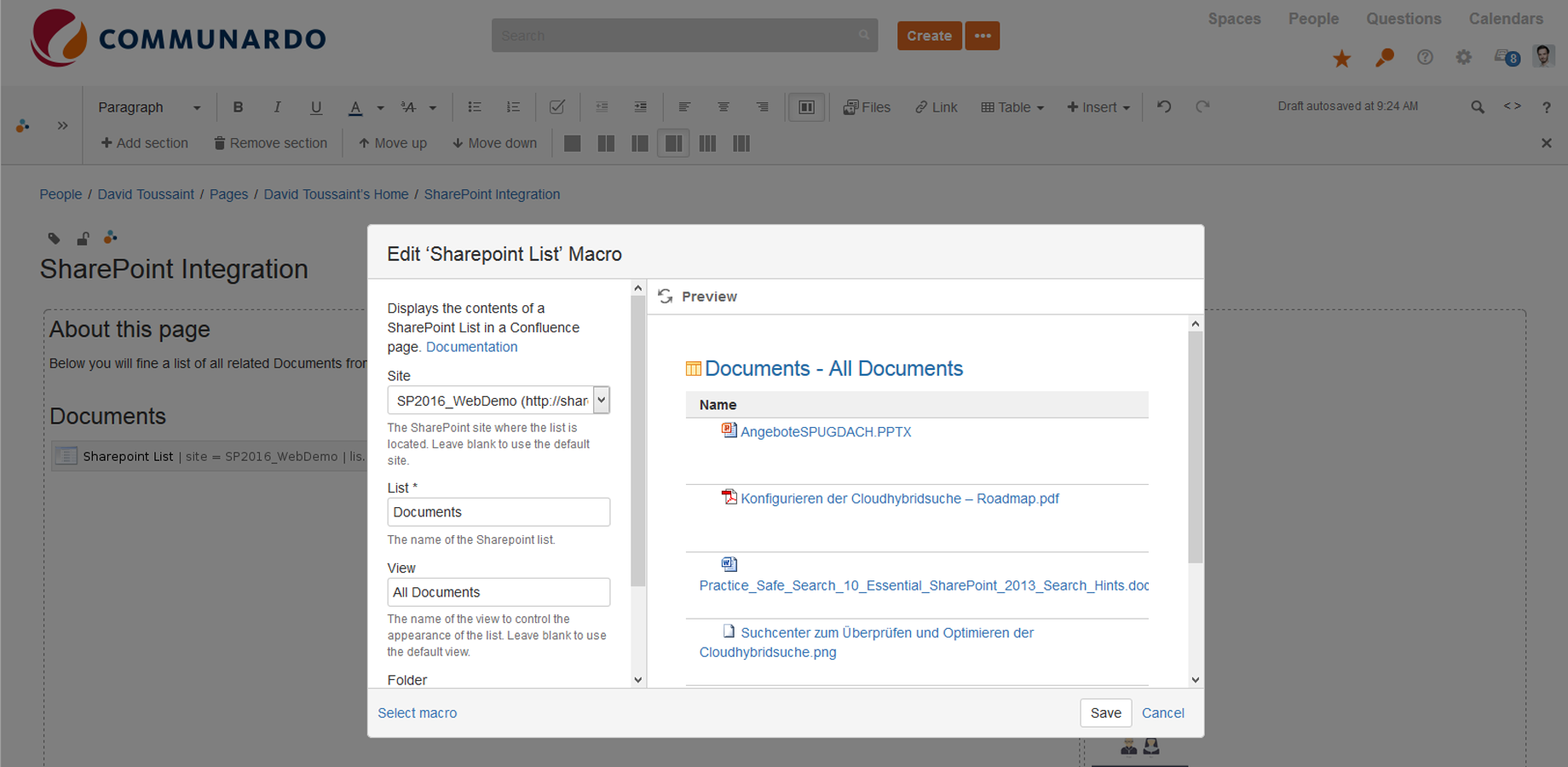Screen dimensions: 1568x767
Task: Click the Italic formatting icon
Action: click(x=277, y=107)
